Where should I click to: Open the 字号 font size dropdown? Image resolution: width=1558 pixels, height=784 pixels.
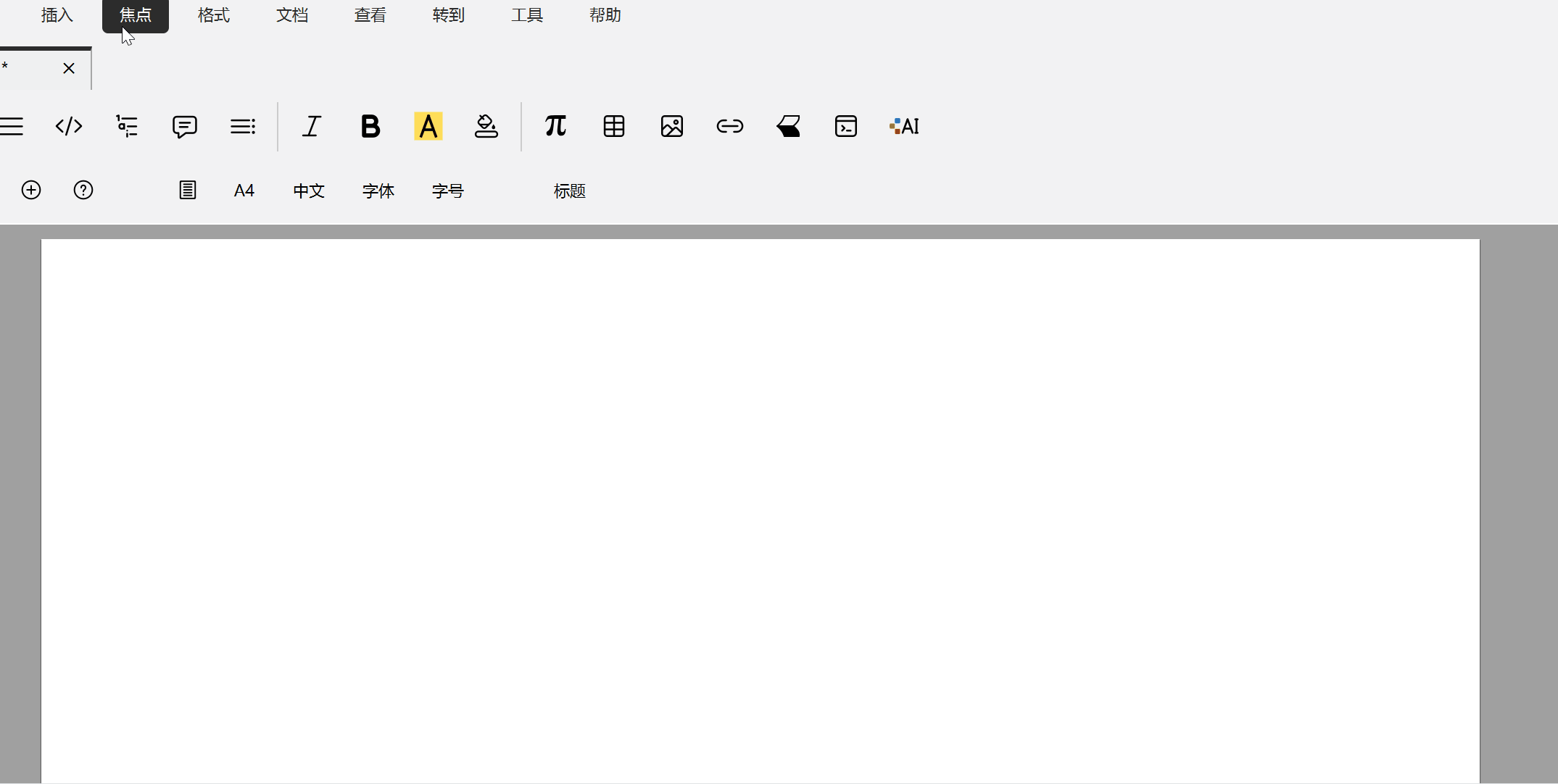(448, 191)
